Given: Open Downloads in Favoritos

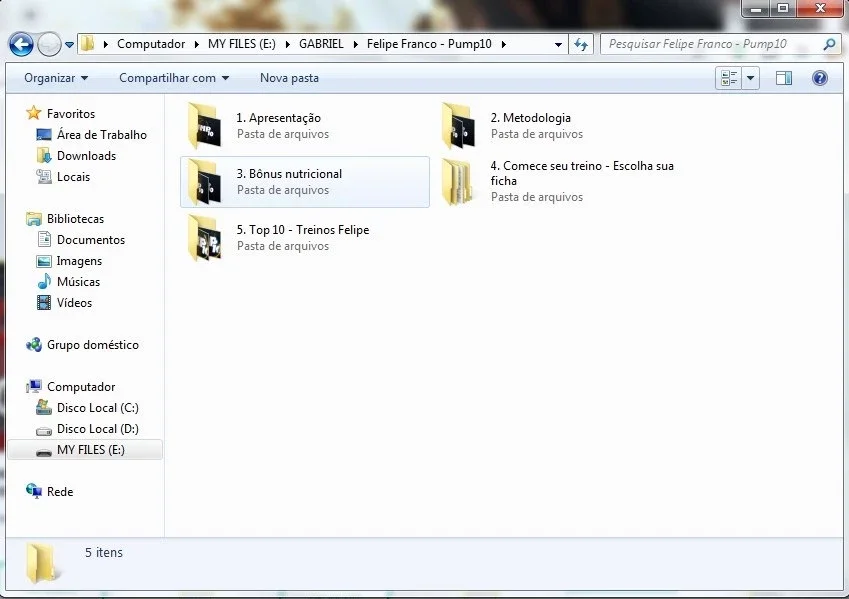Looking at the screenshot, I should tap(86, 156).
